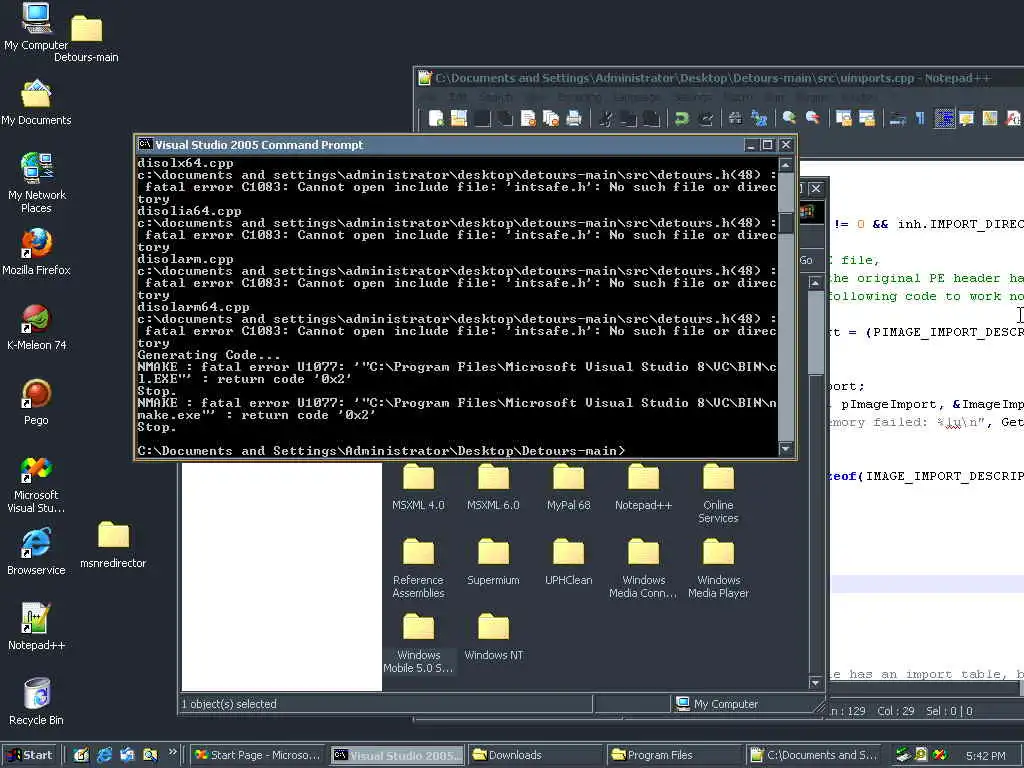Select the Browservice desktop shortcut
This screenshot has width=1024, height=768.
point(37,552)
